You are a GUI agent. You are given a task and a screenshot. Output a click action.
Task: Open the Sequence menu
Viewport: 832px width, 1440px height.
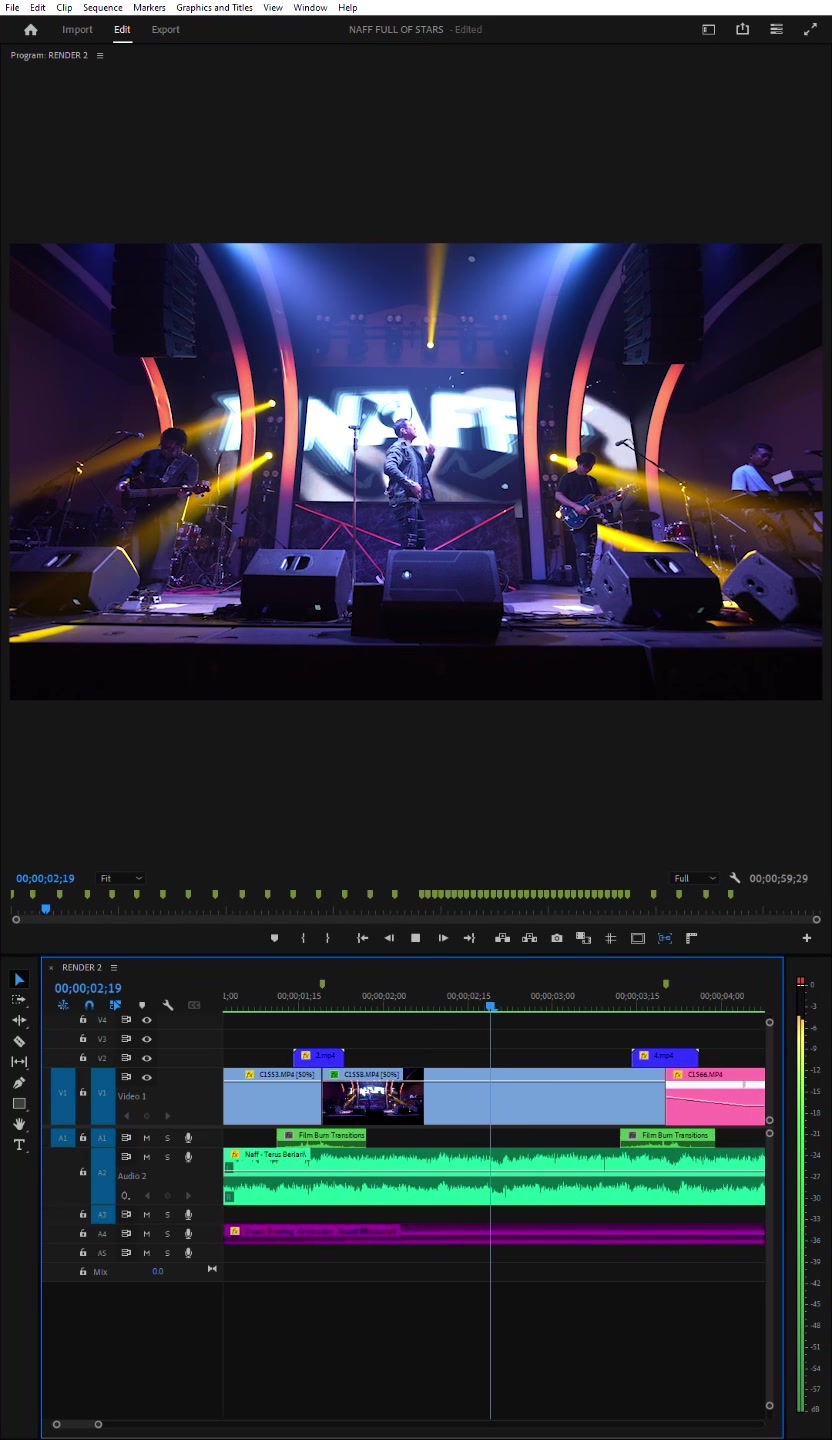coord(102,7)
